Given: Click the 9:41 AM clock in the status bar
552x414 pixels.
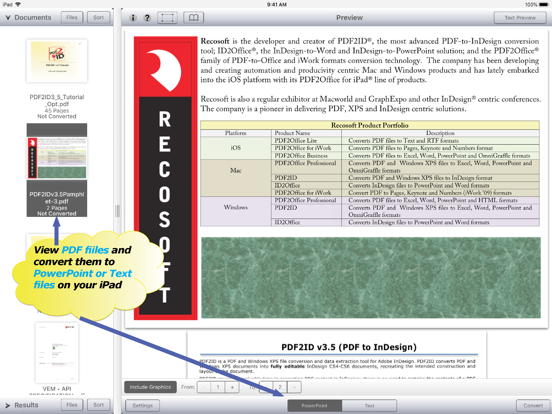Looking at the screenshot, I should [276, 5].
